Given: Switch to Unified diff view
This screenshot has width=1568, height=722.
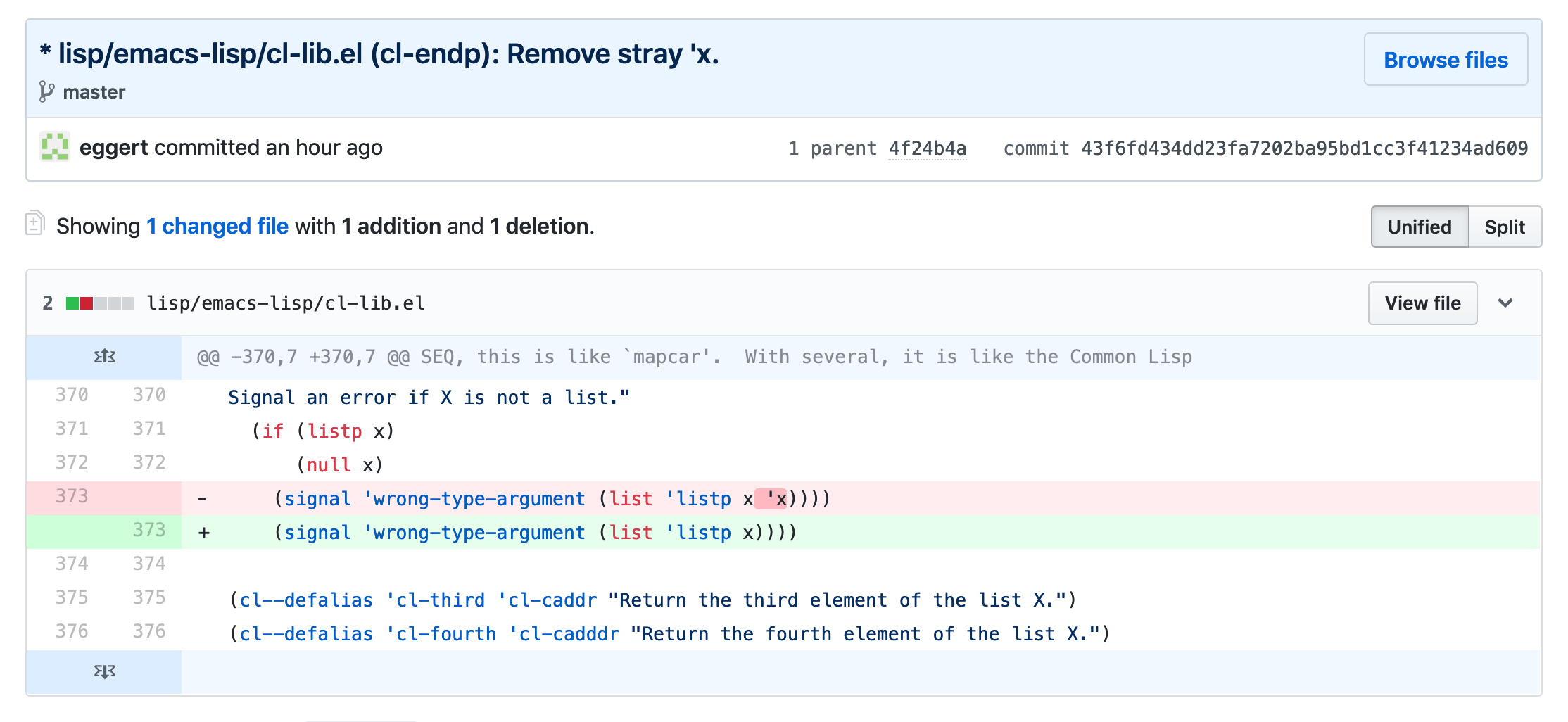Looking at the screenshot, I should pyautogui.click(x=1419, y=227).
